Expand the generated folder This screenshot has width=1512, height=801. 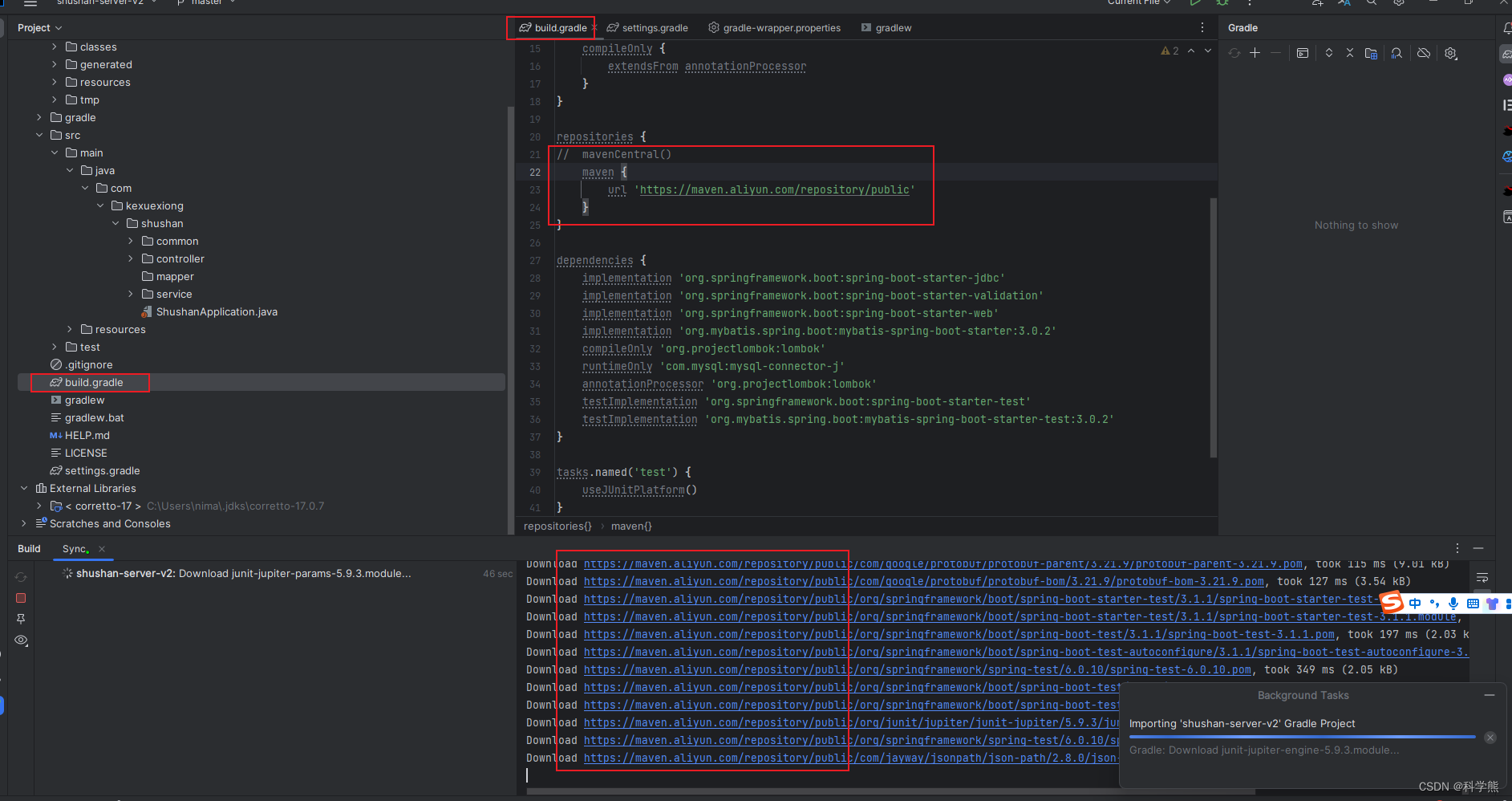click(x=55, y=64)
